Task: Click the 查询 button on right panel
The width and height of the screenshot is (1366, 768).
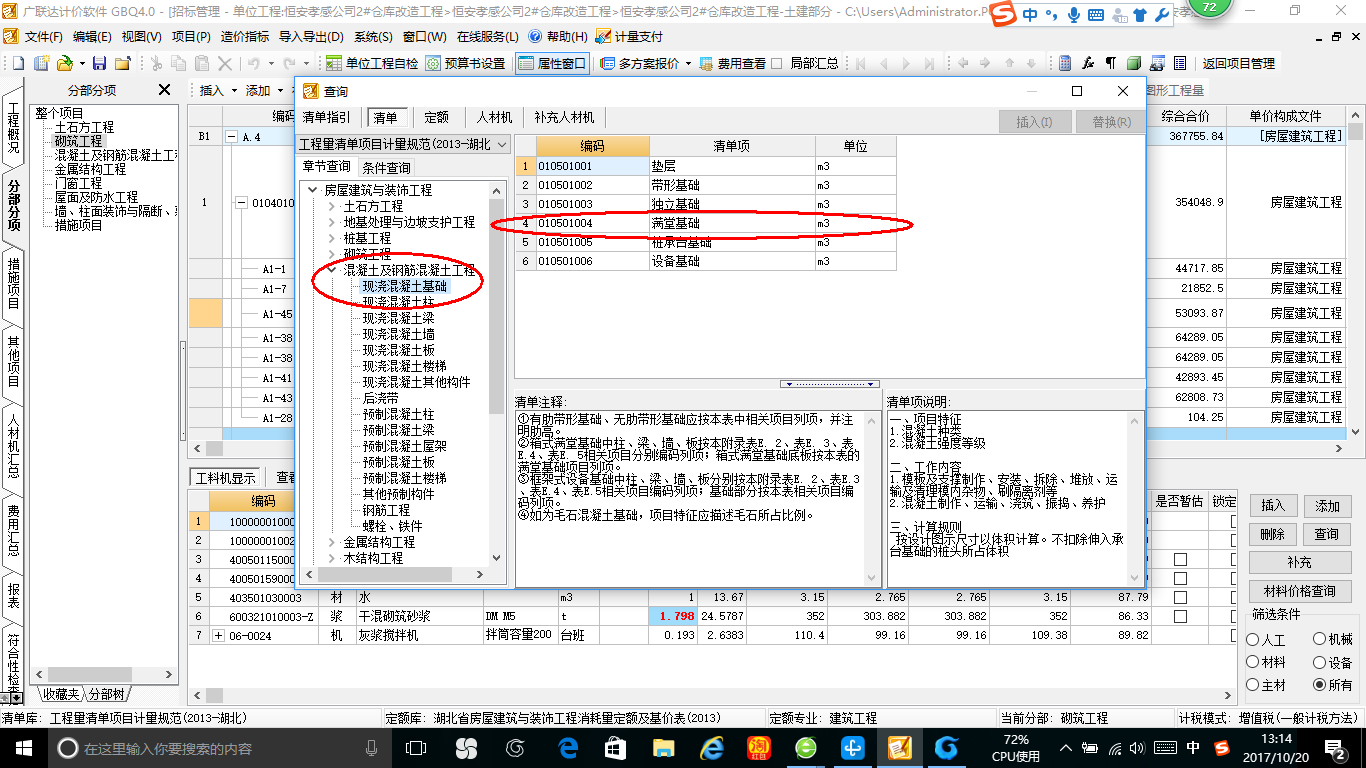Action: [1327, 534]
